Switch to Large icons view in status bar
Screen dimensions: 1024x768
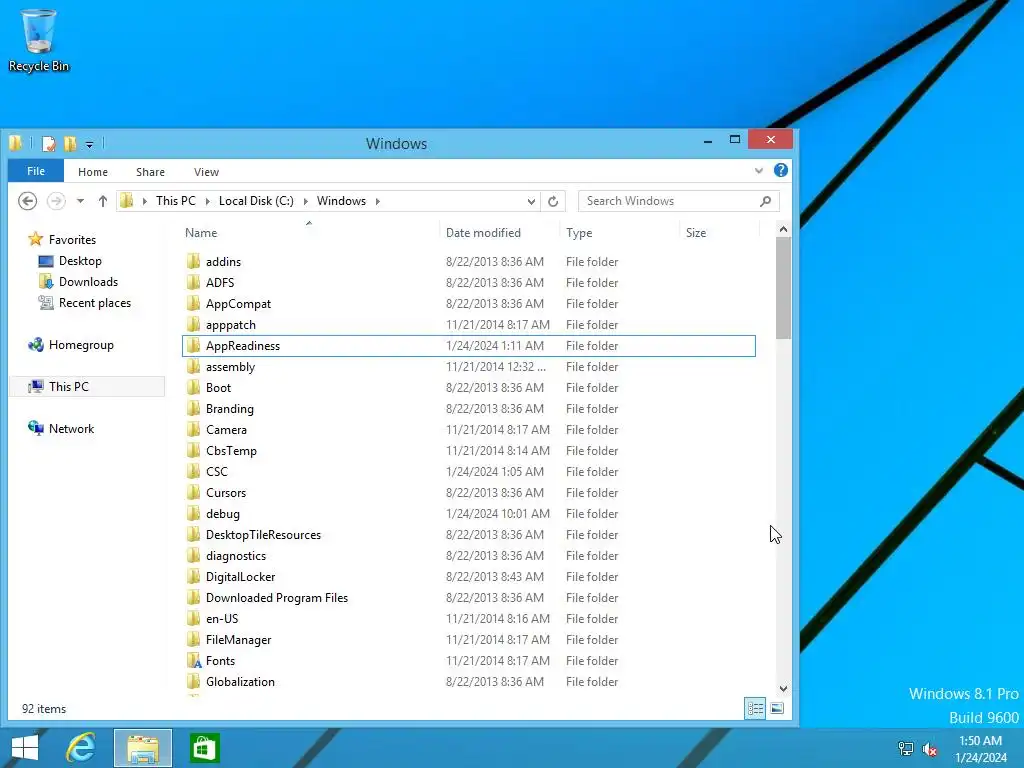[x=777, y=708]
